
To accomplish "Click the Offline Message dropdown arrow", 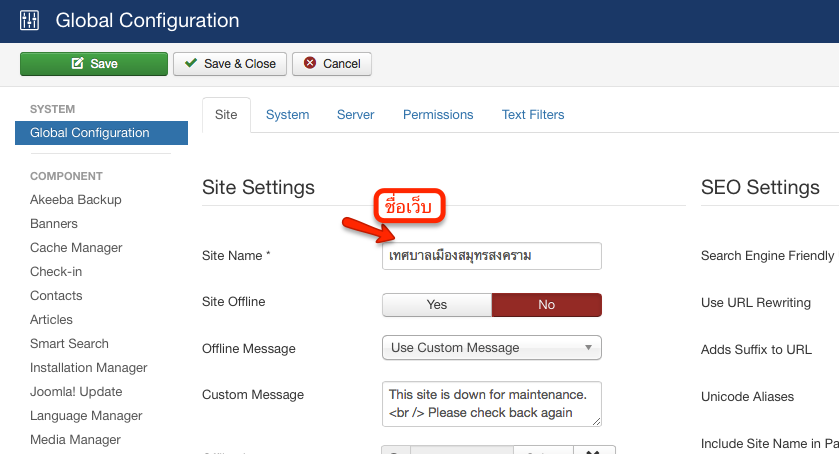I will pyautogui.click(x=588, y=347).
